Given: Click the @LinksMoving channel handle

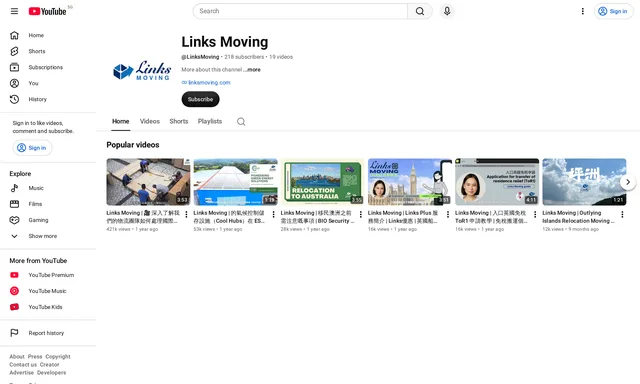Looking at the screenshot, I should coord(200,57).
